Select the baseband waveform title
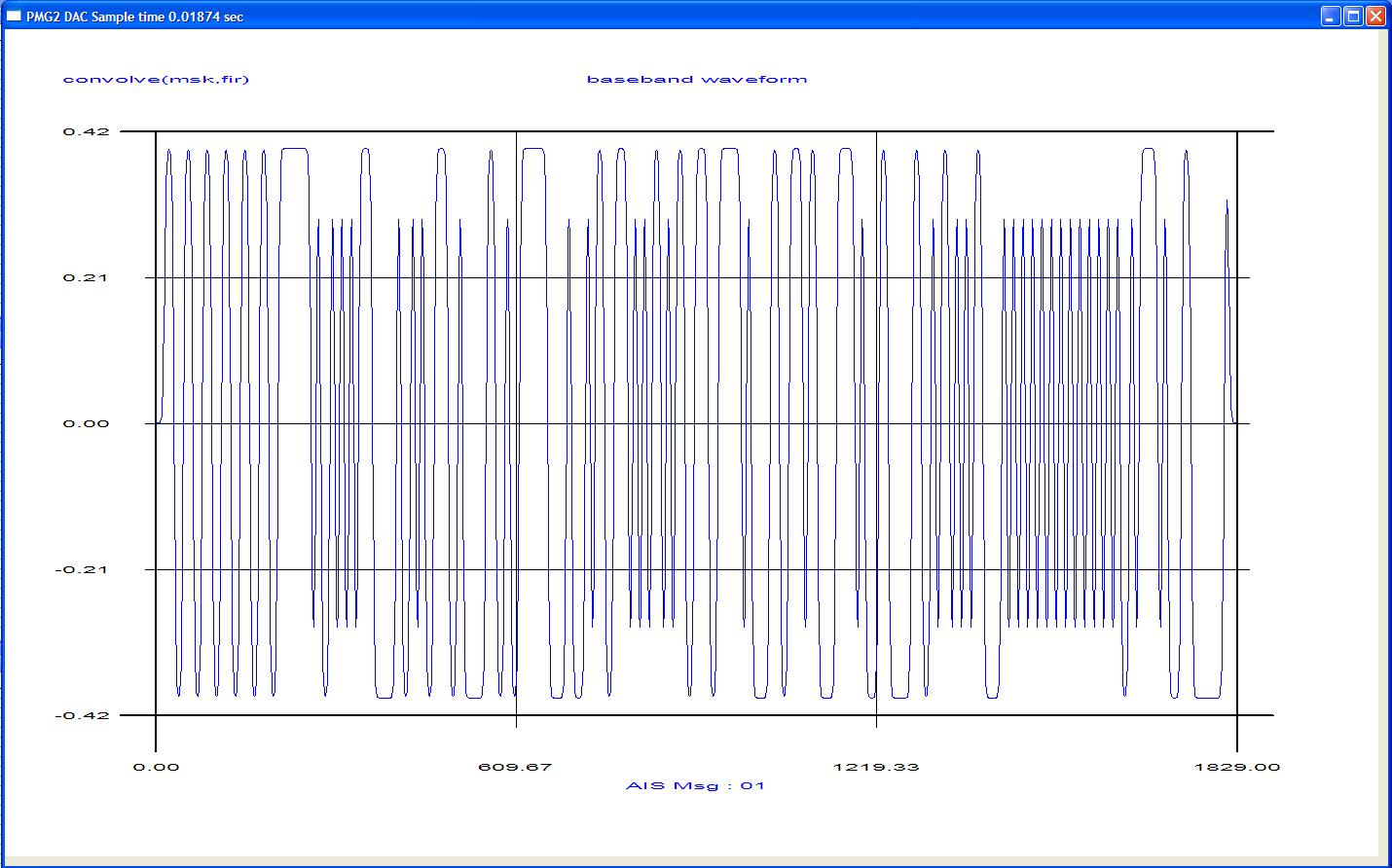 pyautogui.click(x=697, y=79)
